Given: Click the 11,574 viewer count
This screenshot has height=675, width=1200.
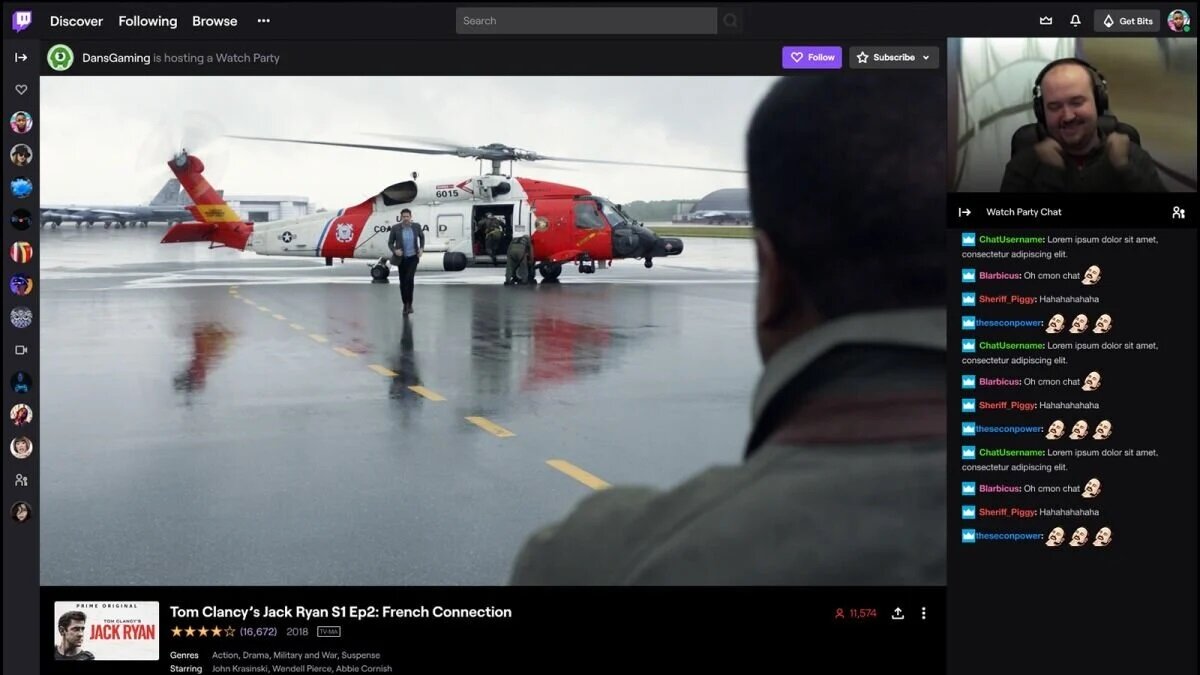Looking at the screenshot, I should coord(855,613).
